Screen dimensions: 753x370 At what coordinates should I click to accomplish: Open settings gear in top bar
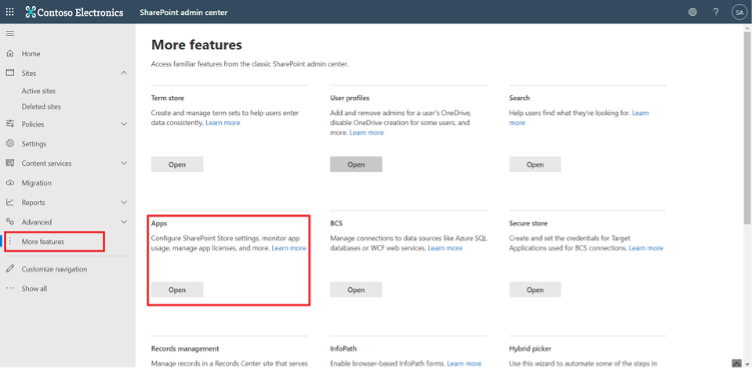(692, 12)
